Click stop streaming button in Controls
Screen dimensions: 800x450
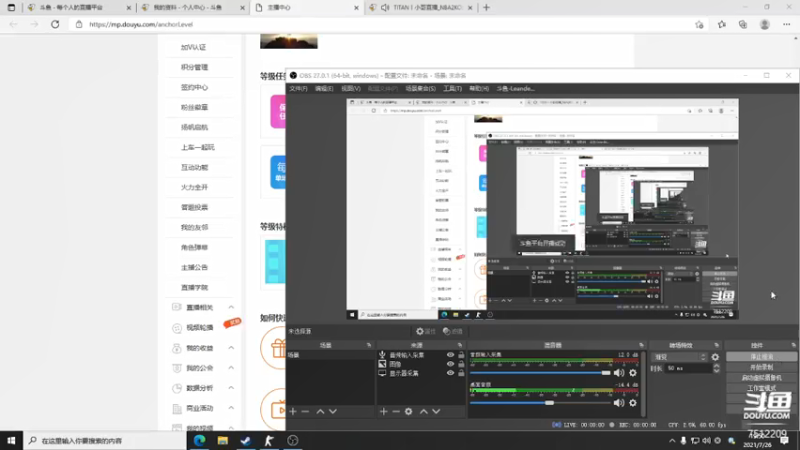761,357
